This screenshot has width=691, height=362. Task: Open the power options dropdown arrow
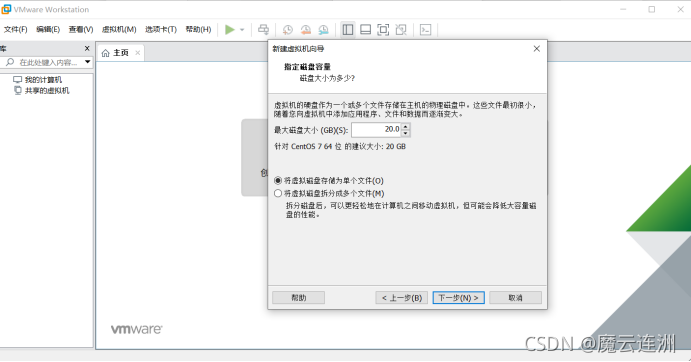pos(242,30)
